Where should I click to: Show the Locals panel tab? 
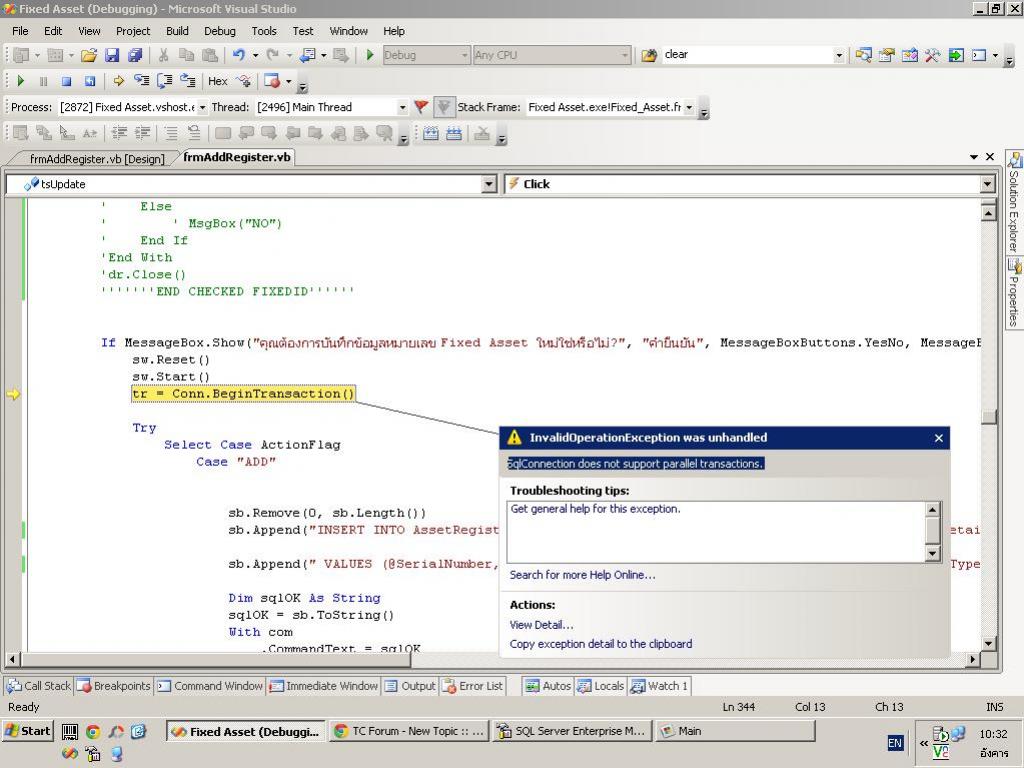coord(600,686)
